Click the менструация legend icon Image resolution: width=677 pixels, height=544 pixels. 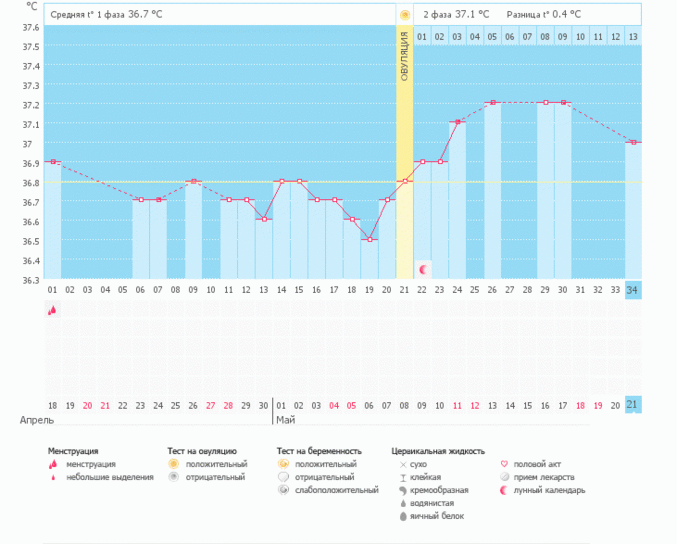[53, 465]
